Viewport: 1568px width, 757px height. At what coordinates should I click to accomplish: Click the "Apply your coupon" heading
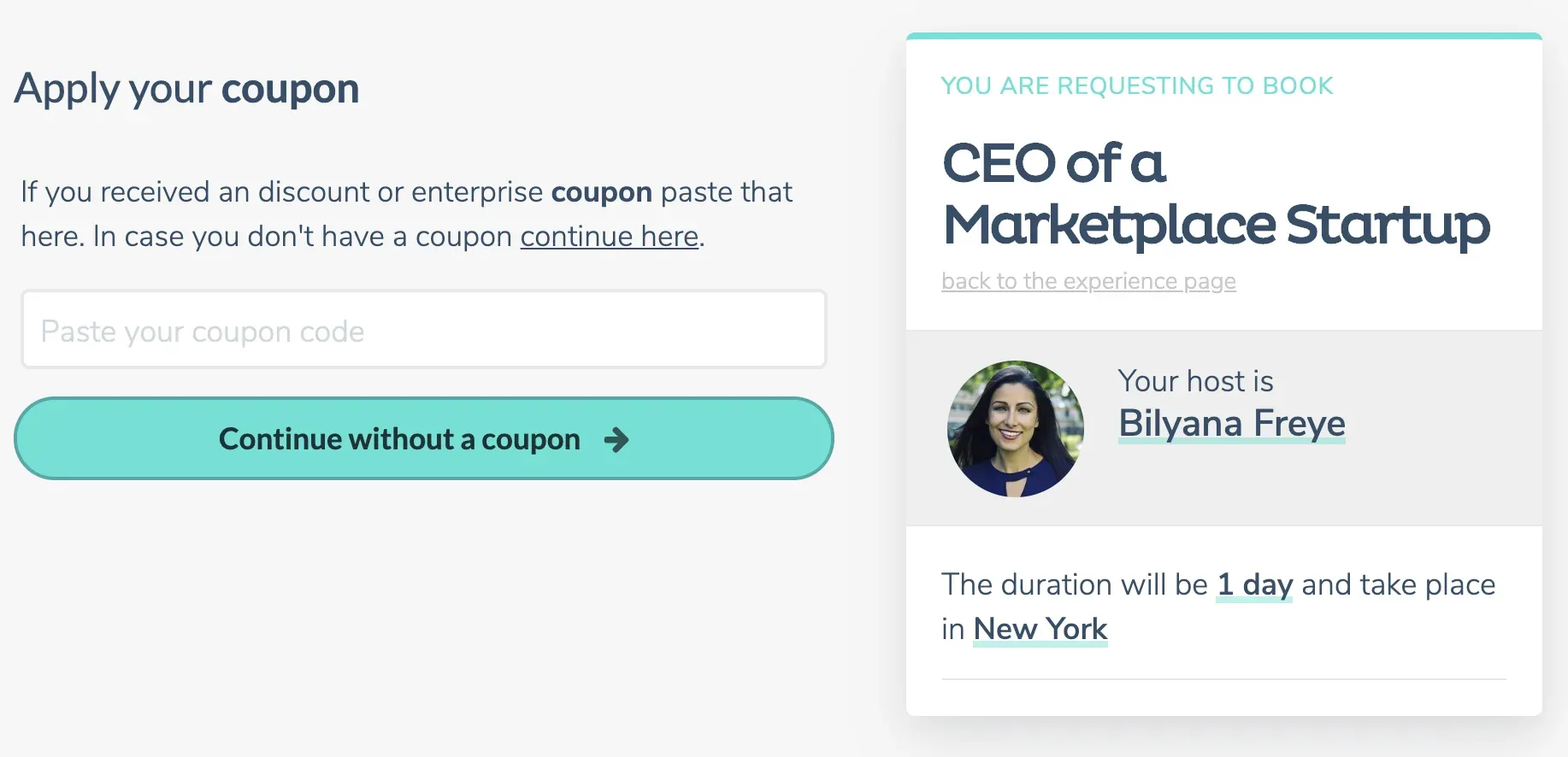pyautogui.click(x=186, y=89)
